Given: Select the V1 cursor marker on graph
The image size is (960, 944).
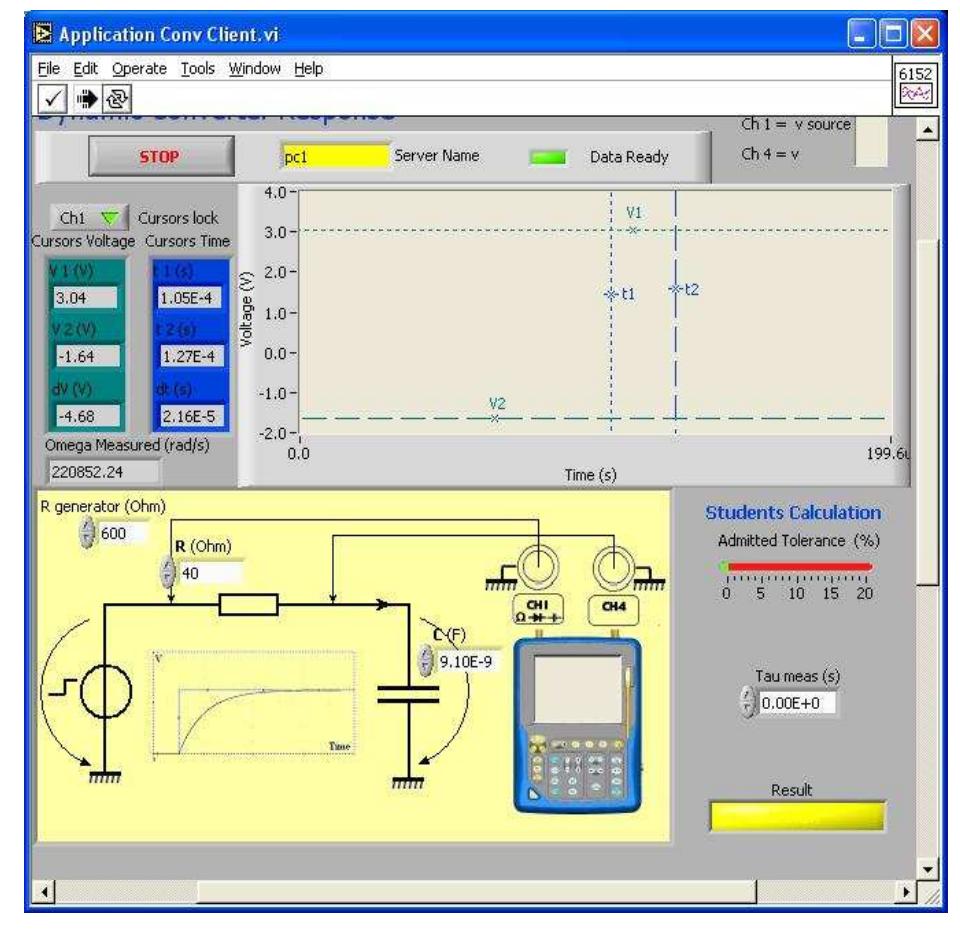Looking at the screenshot, I should pos(634,230).
